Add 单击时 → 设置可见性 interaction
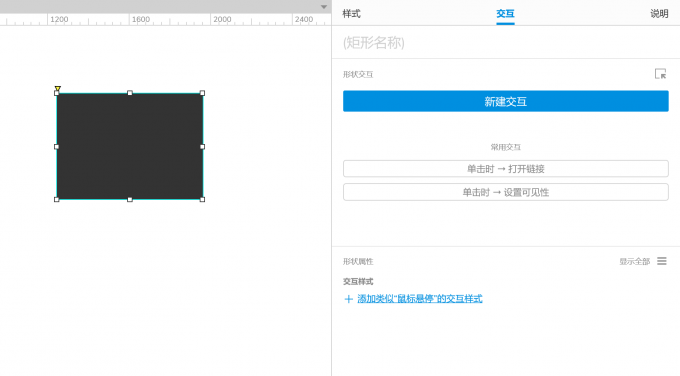Image resolution: width=680 pixels, height=376 pixels. (506, 192)
